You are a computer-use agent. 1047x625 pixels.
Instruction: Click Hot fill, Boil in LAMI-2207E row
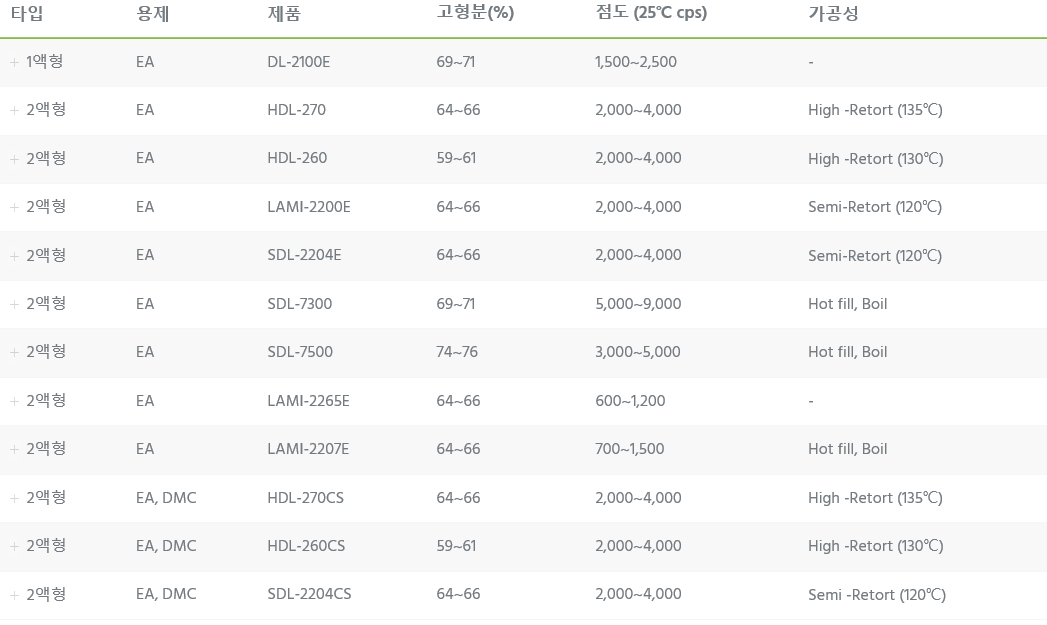pyautogui.click(x=847, y=449)
